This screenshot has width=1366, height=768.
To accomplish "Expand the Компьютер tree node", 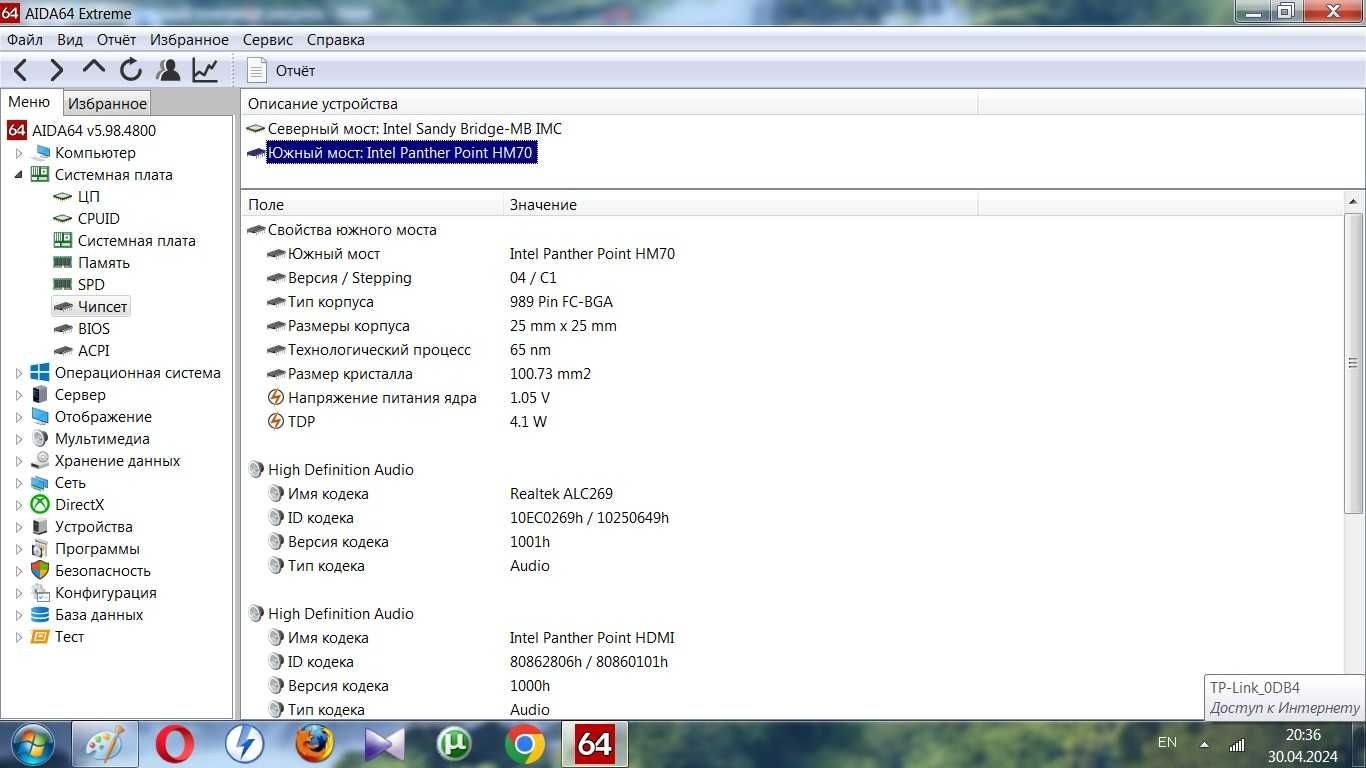I will pyautogui.click(x=19, y=153).
